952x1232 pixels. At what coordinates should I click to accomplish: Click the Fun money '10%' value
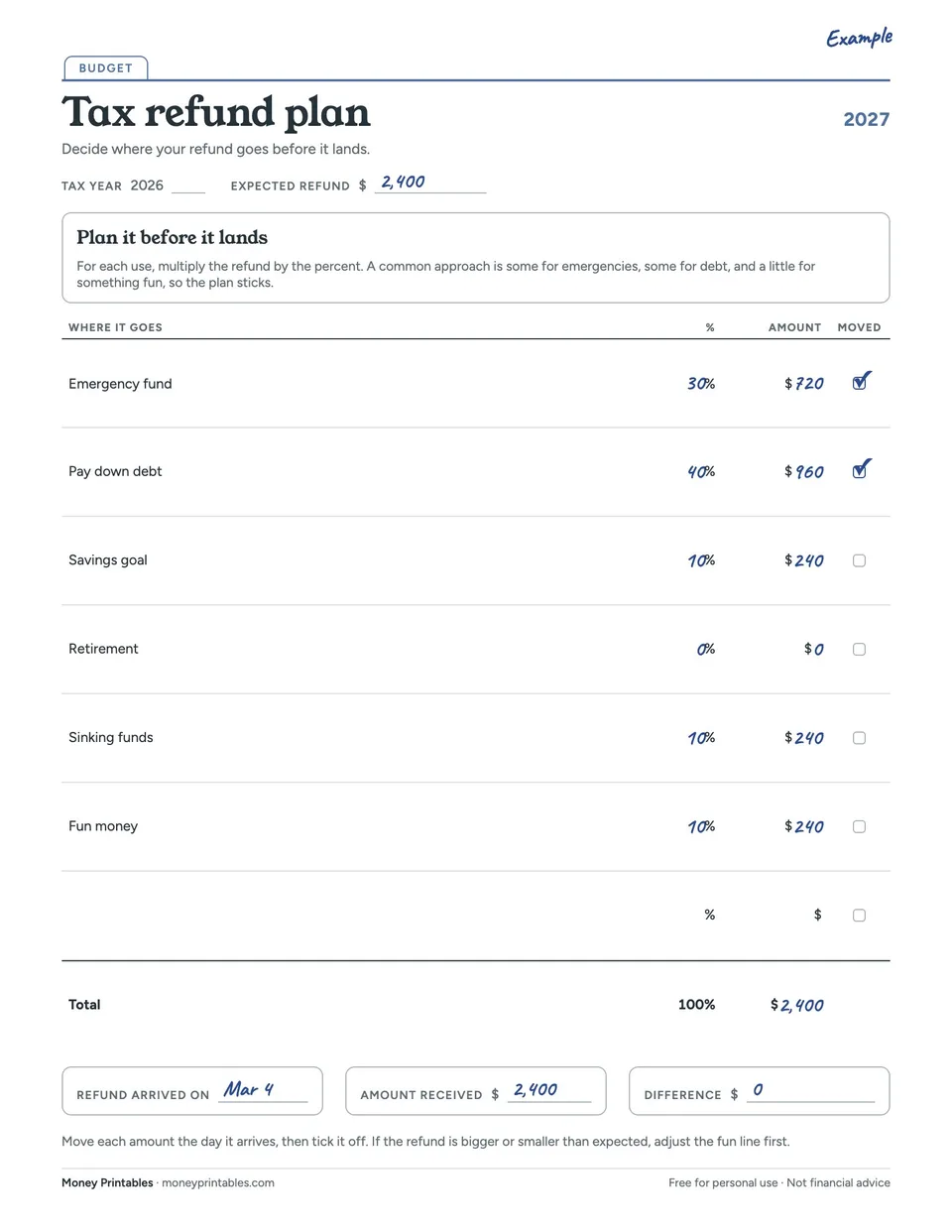click(x=701, y=827)
